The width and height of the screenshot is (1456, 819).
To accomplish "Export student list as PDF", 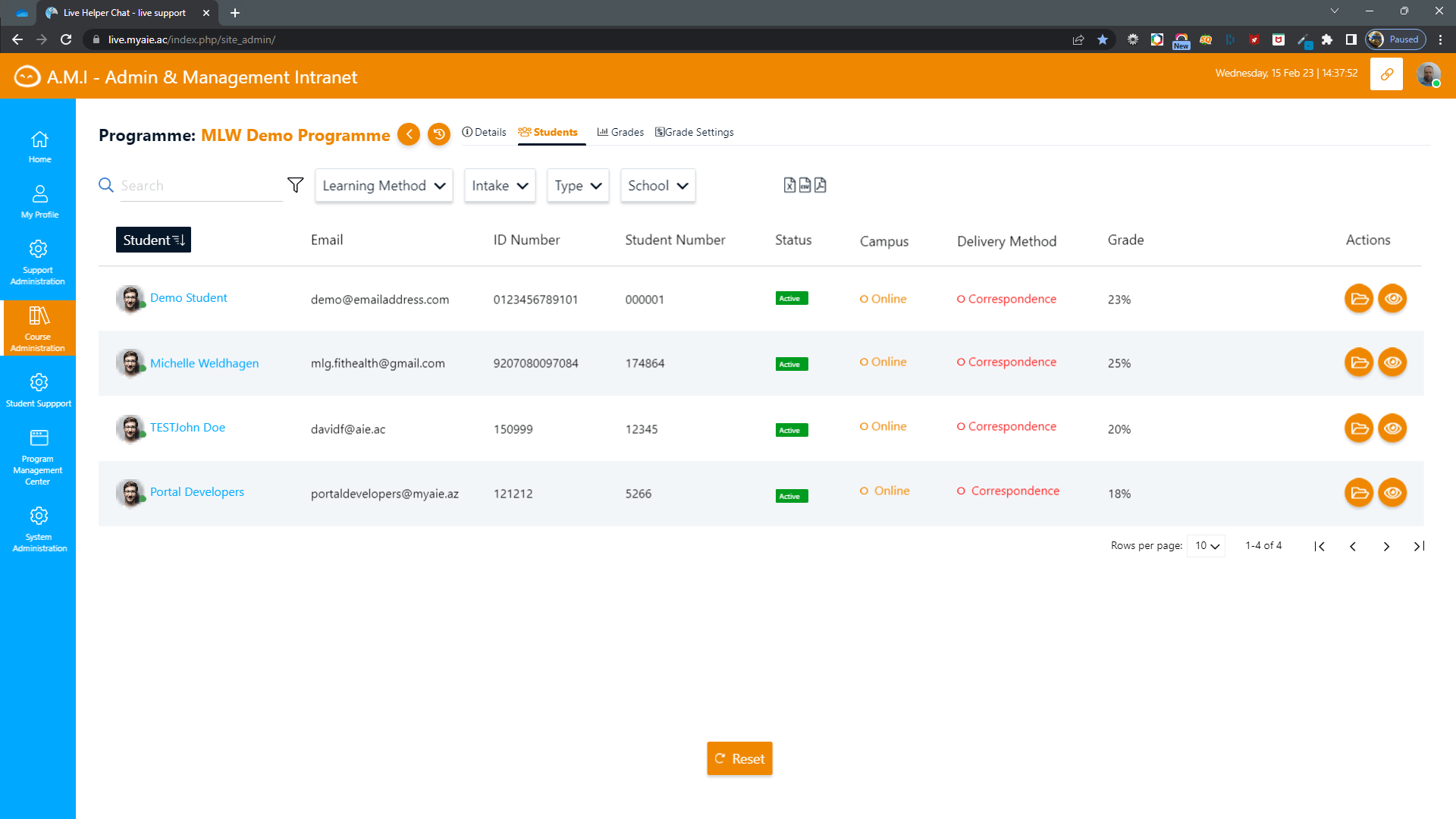I will 821,185.
